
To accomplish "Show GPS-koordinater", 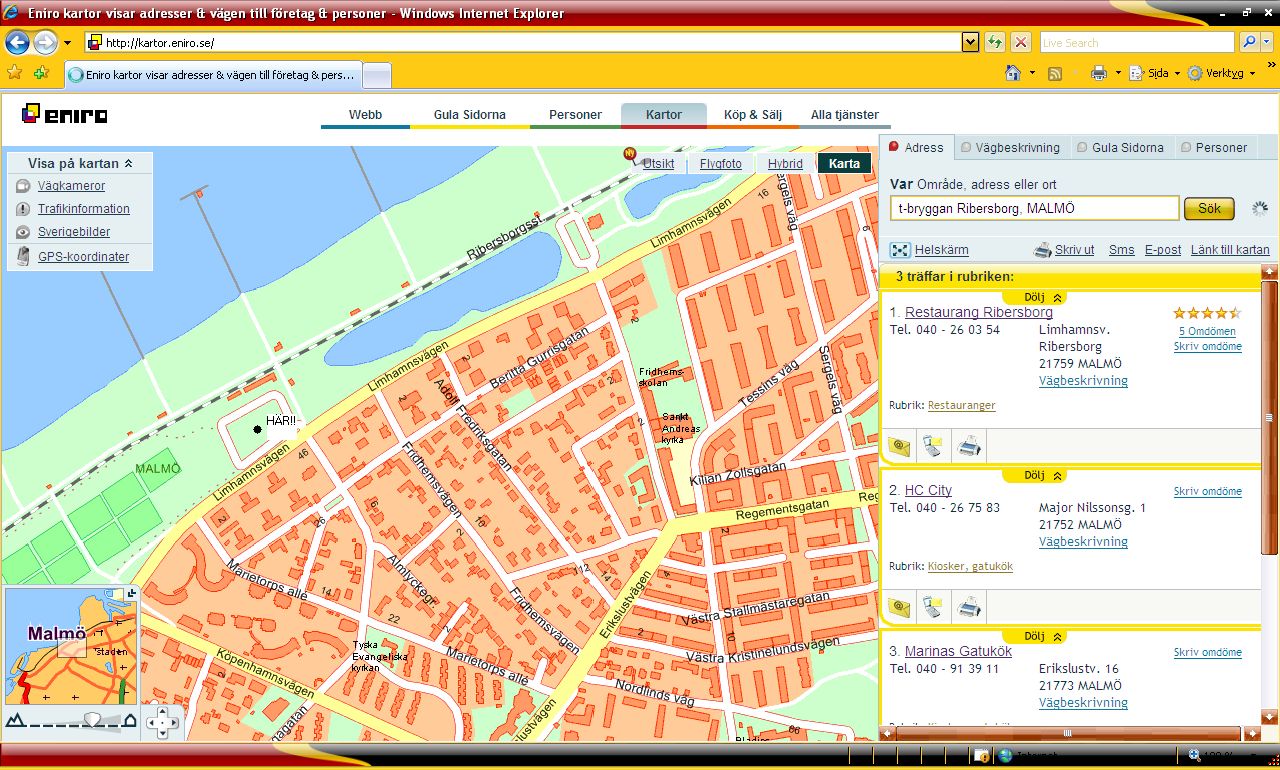I will pos(83,257).
